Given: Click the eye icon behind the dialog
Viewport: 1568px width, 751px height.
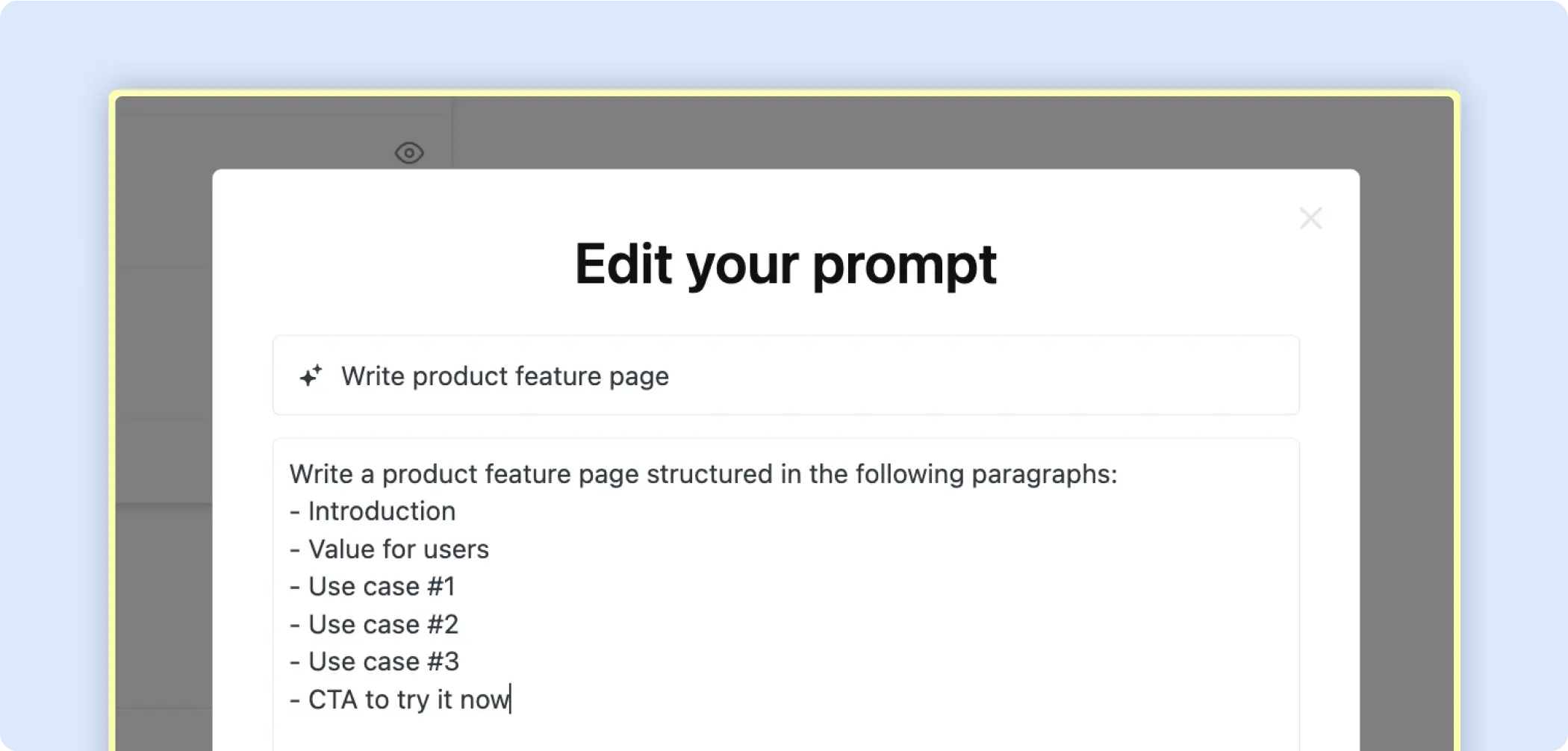Looking at the screenshot, I should click(409, 153).
